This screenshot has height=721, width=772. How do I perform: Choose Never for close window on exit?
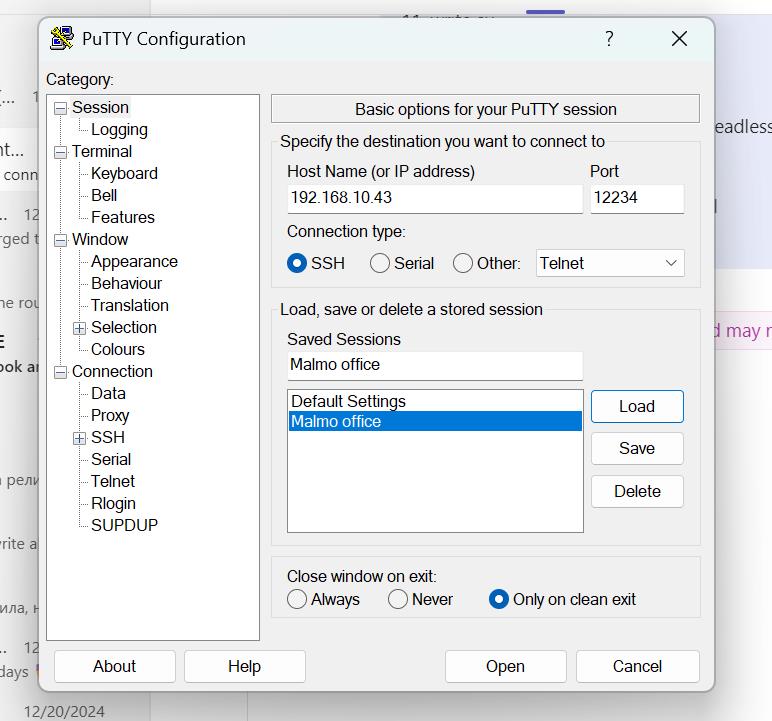398,599
